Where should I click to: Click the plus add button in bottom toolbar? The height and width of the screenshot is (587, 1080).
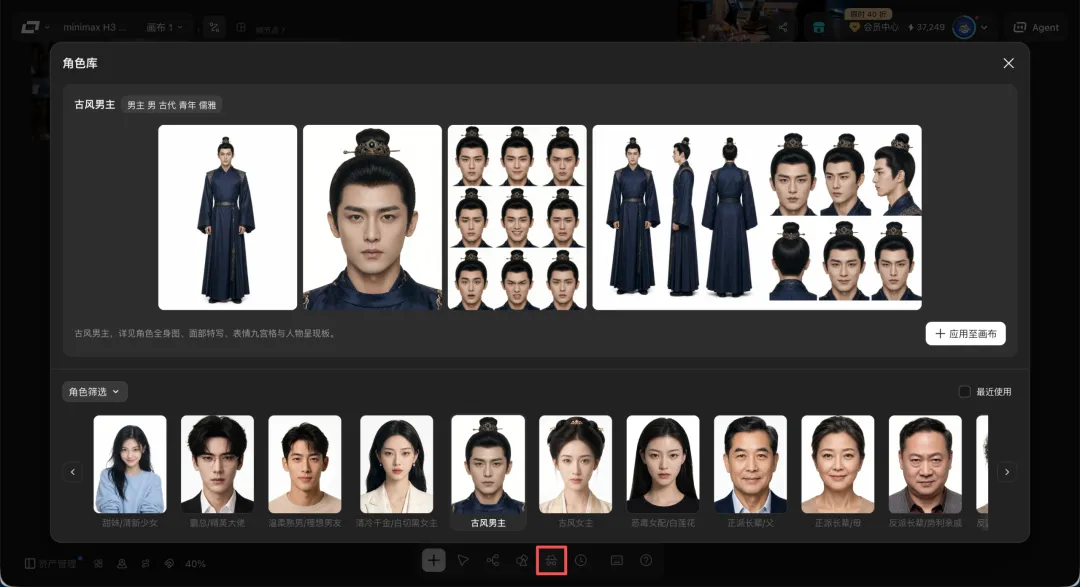[433, 560]
